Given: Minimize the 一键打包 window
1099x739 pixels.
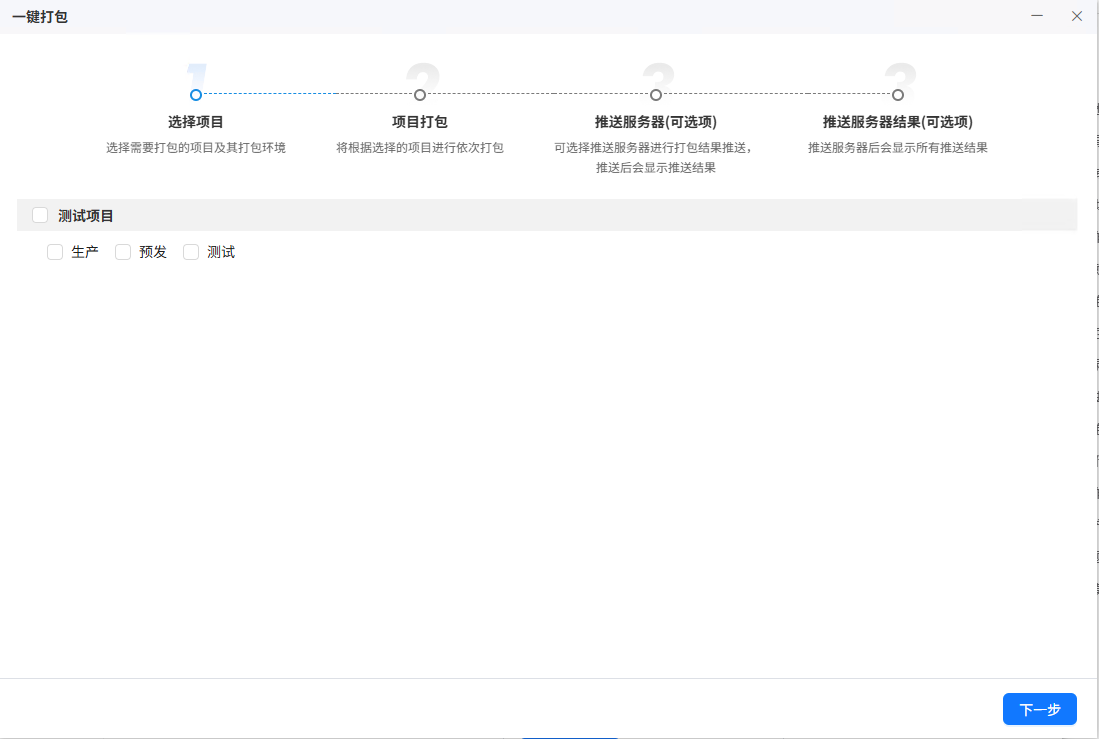Looking at the screenshot, I should [x=1037, y=16].
